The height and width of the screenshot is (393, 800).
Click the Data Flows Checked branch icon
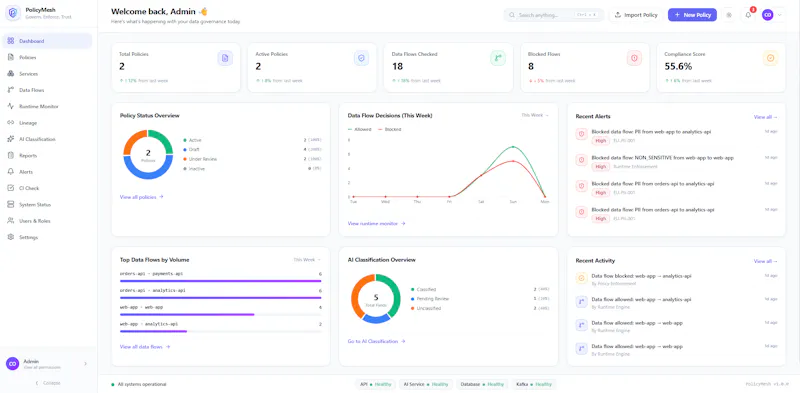point(498,58)
